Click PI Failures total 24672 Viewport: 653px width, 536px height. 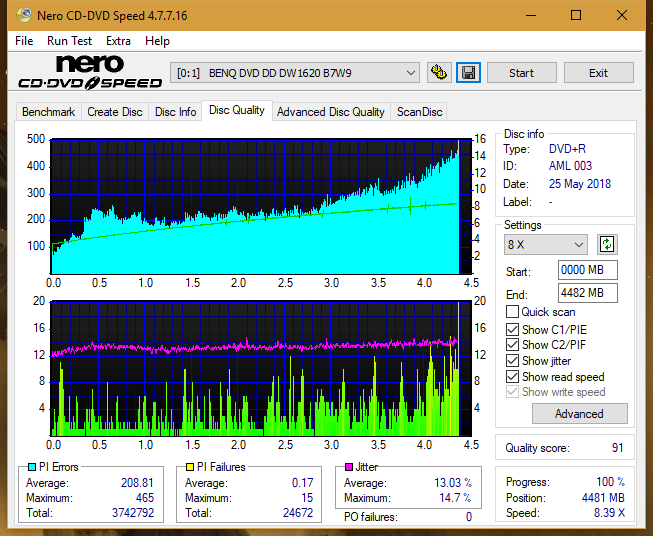point(298,513)
